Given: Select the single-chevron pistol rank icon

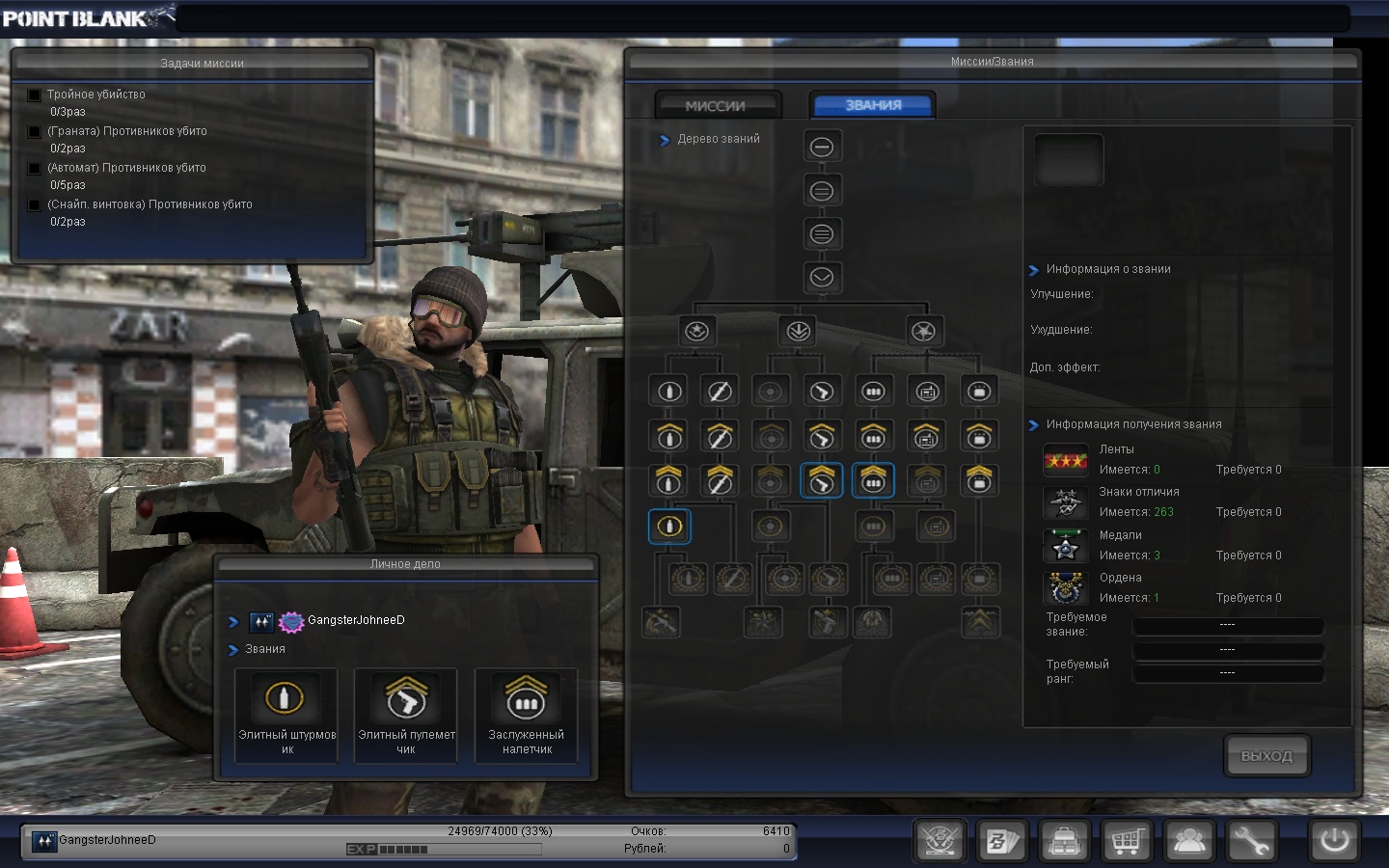Looking at the screenshot, I should [x=822, y=436].
